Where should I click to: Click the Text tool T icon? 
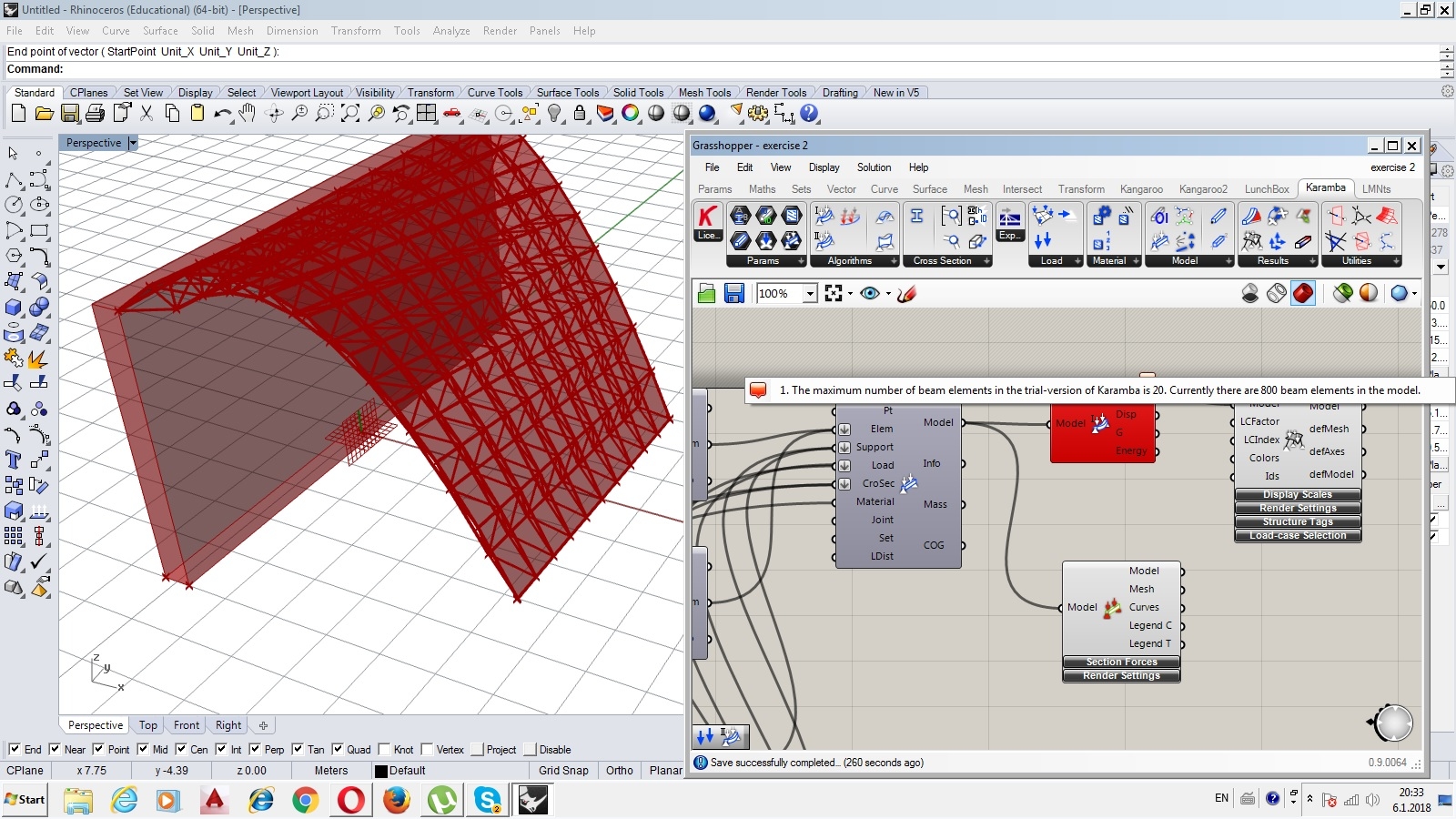(x=13, y=460)
